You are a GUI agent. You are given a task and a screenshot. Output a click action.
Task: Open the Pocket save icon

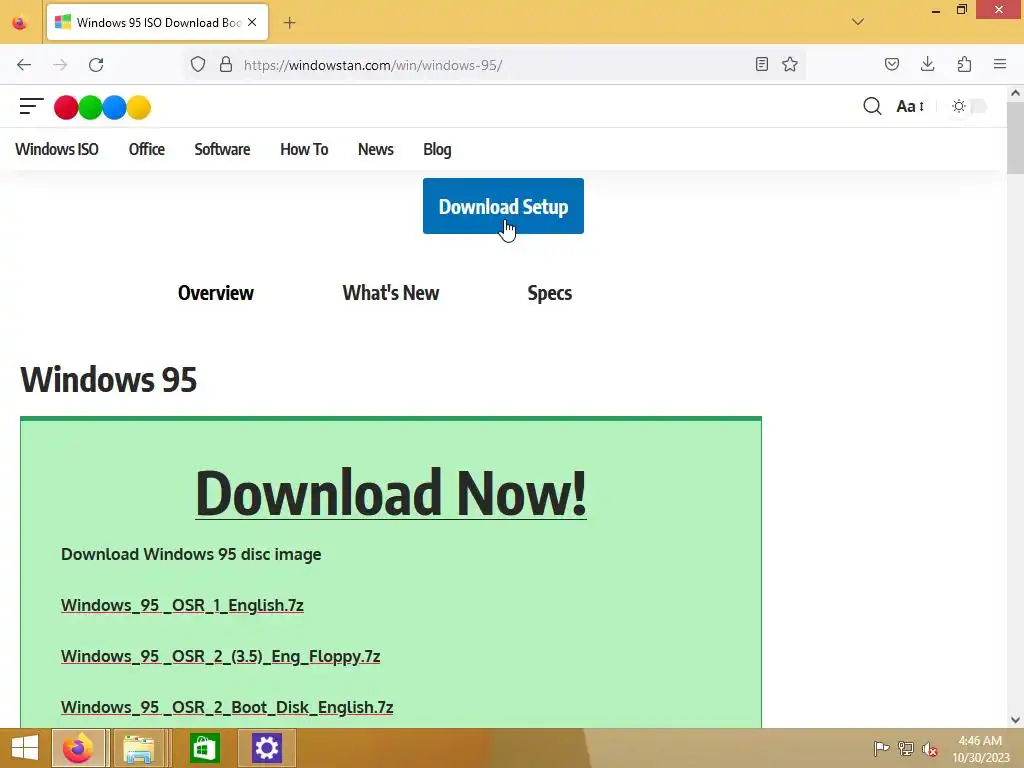tap(892, 64)
